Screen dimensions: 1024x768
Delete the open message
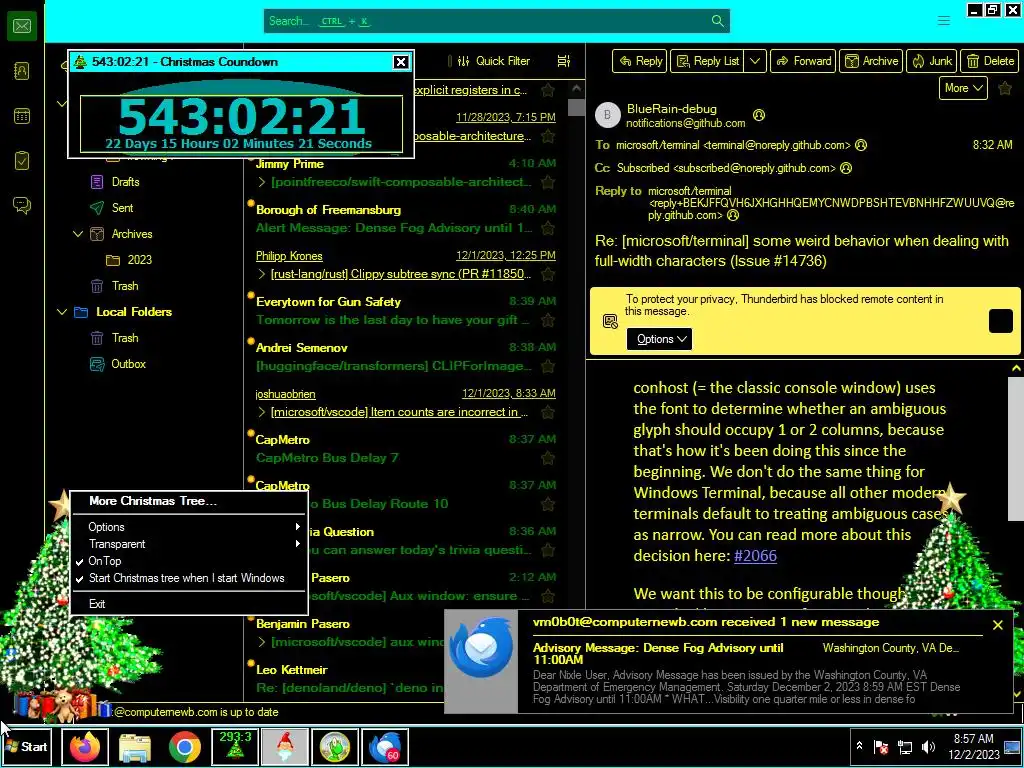coord(990,61)
